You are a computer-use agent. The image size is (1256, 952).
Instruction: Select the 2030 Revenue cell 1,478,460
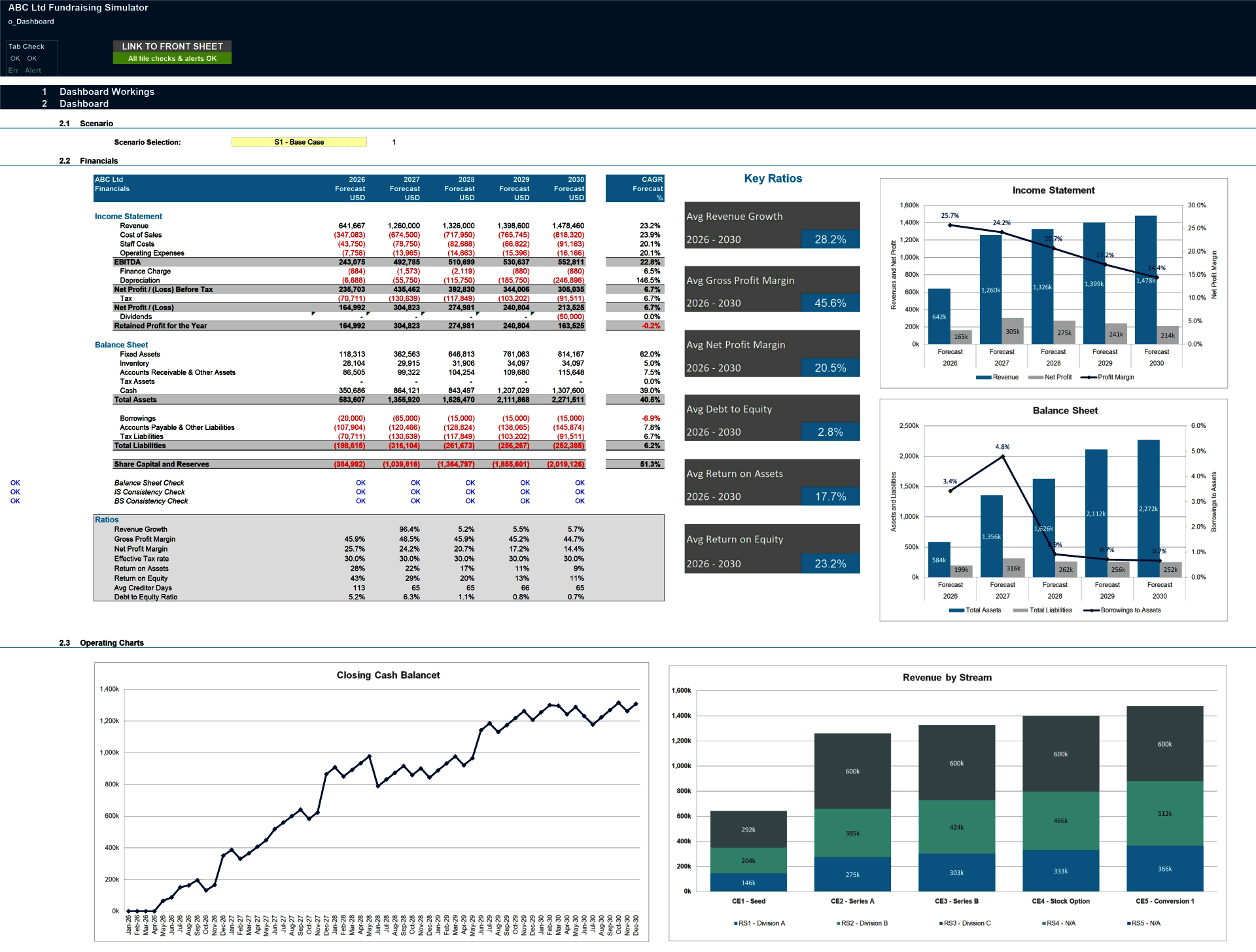tap(568, 226)
